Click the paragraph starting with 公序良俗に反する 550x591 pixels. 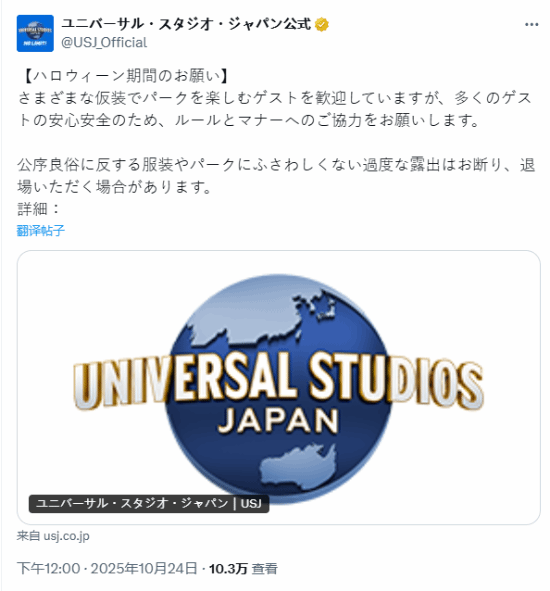pos(276,176)
